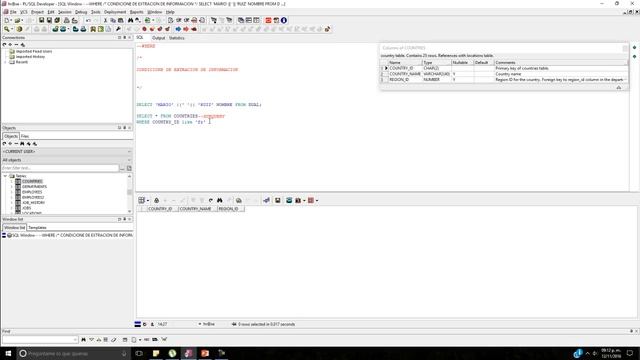Click the magnifier key icon in second toolbar
This screenshot has height=360, width=640.
7,29
